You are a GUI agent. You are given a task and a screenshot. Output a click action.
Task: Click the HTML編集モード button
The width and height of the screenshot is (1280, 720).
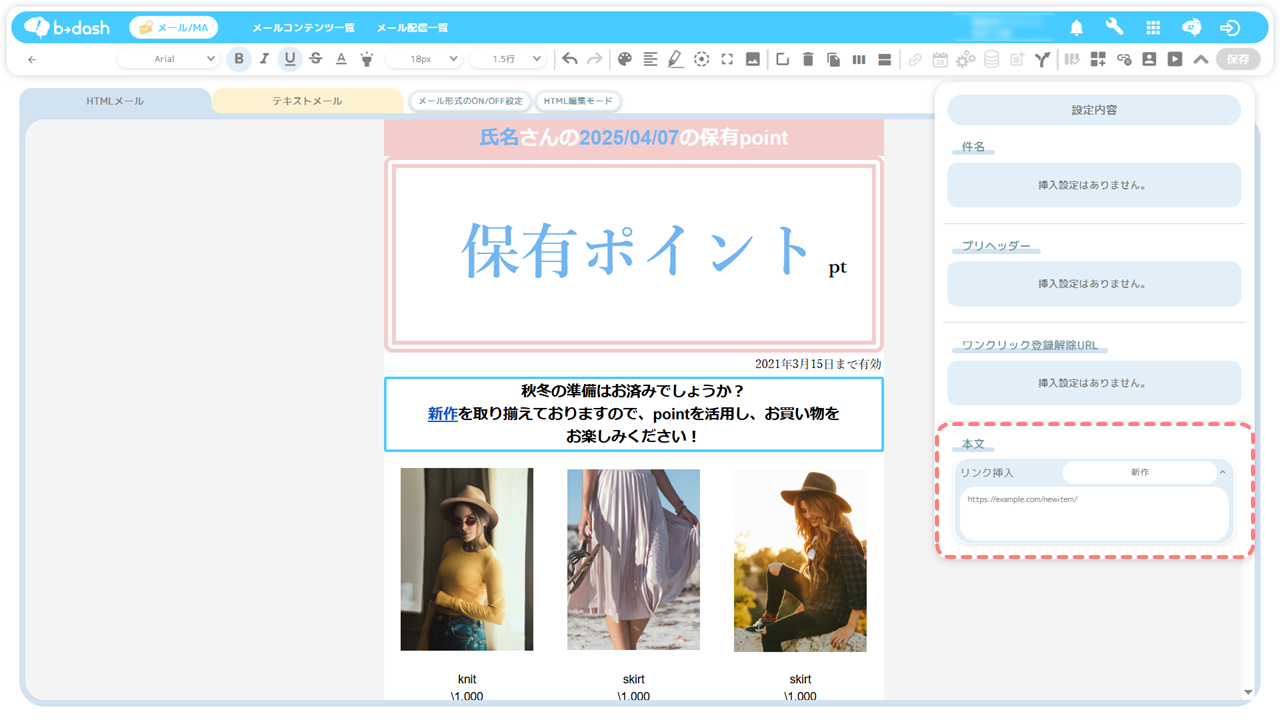[578, 101]
